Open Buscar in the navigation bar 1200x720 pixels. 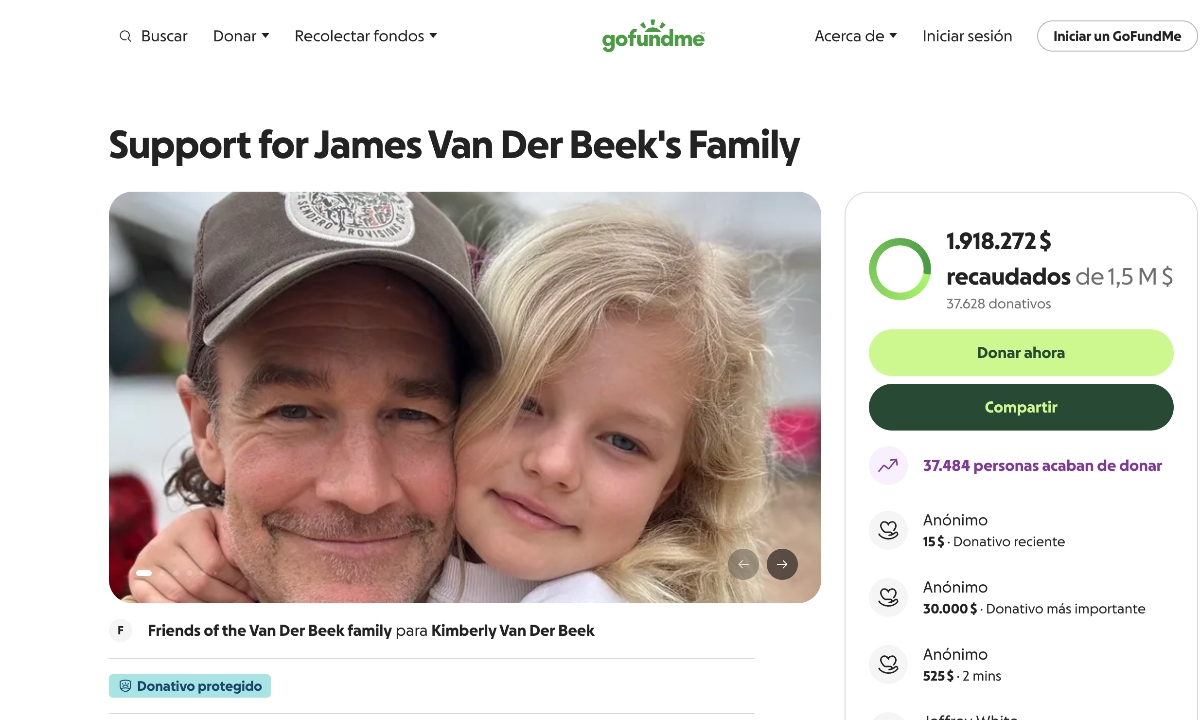click(x=164, y=36)
